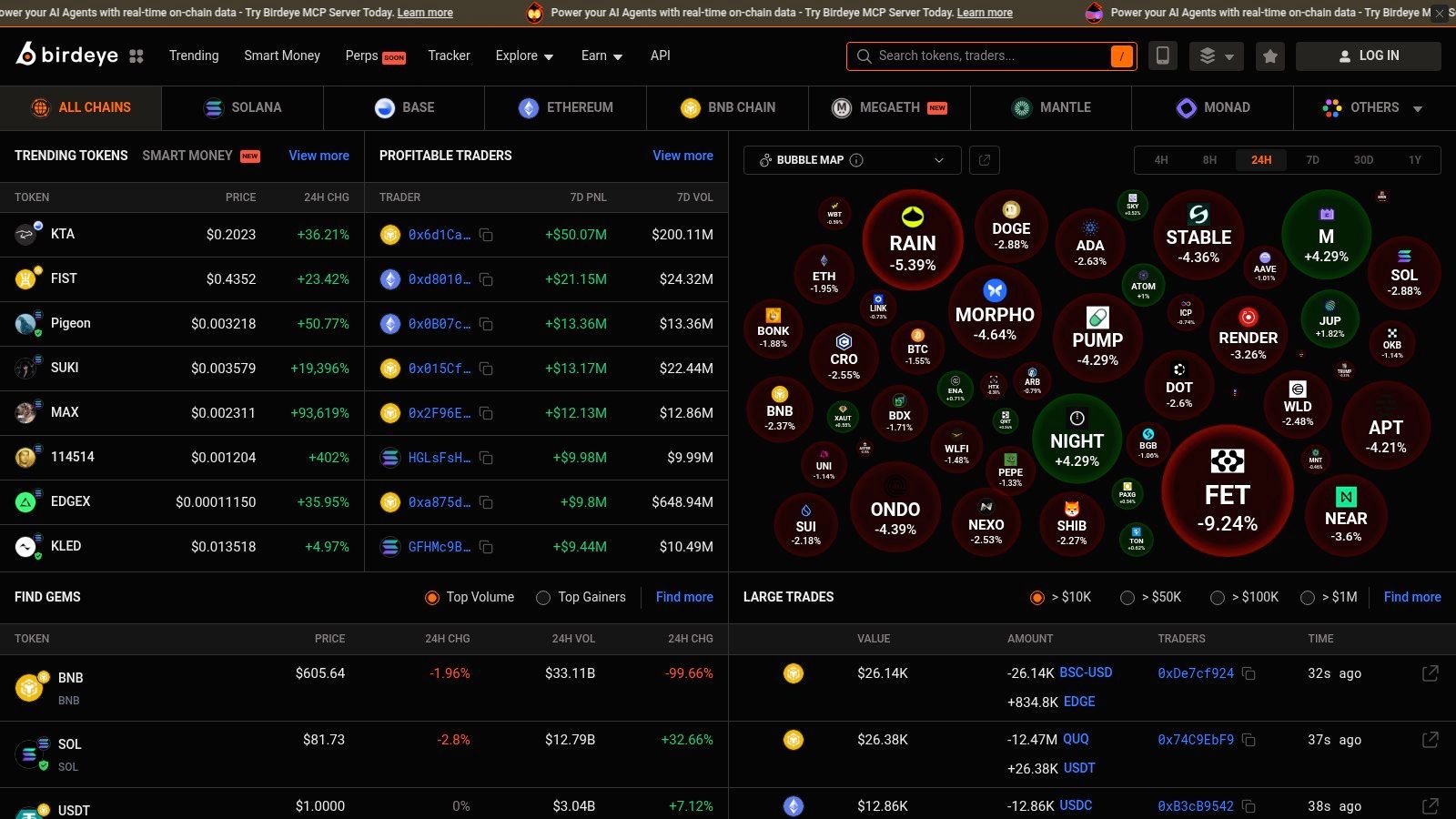
Task: Select the FET bubble
Action: [1227, 492]
